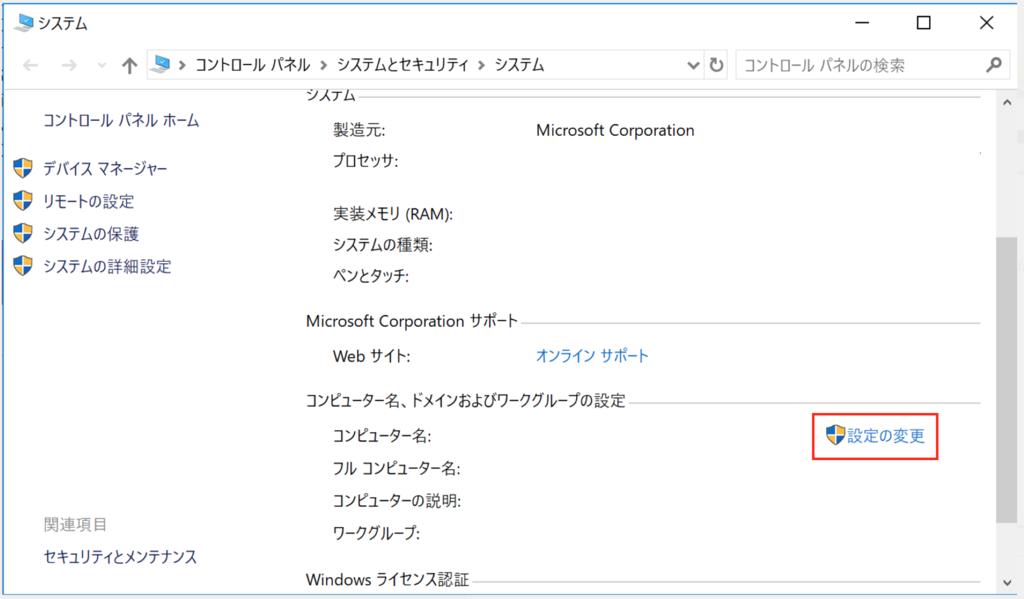The width and height of the screenshot is (1024, 599).
Task: Open the breadcrumb computer icon dropdown
Action: point(160,64)
